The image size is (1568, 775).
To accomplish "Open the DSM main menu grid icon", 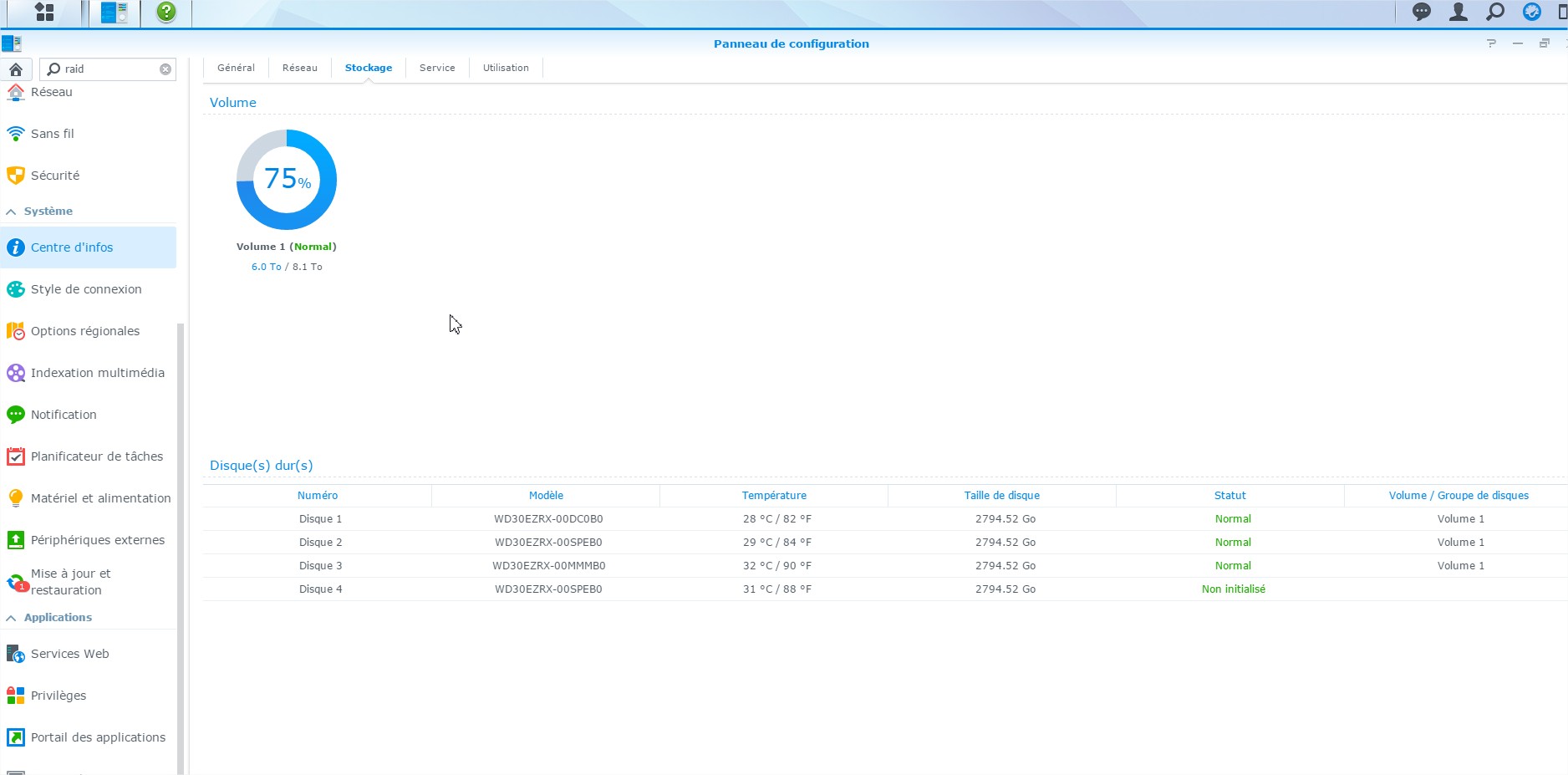I will [44, 12].
